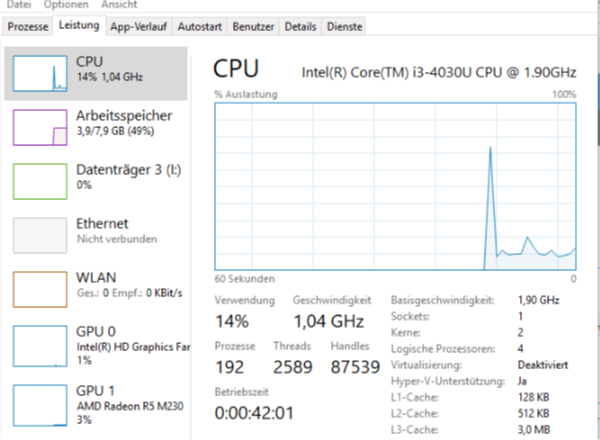Switch to the App-Verlauf tab
The image size is (600, 440).
[139, 26]
